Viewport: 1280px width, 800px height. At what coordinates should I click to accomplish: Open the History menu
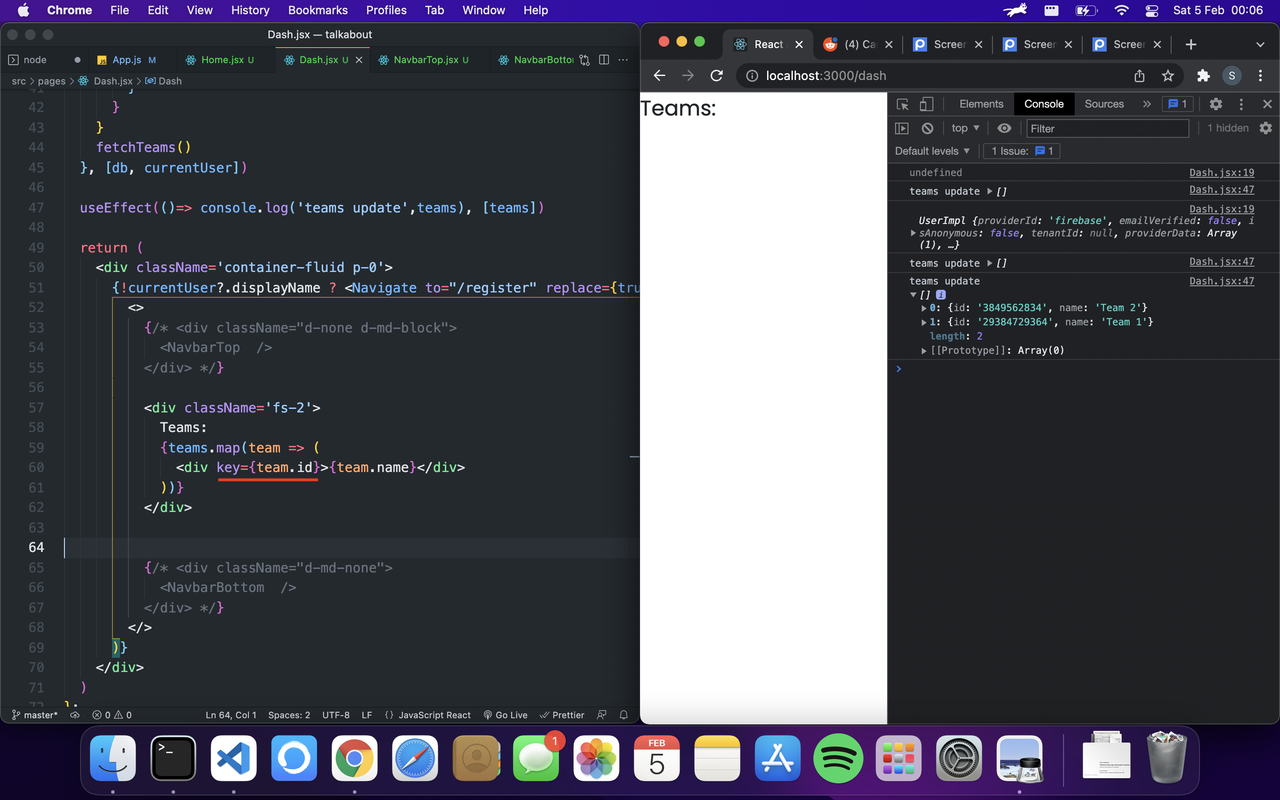pos(250,10)
